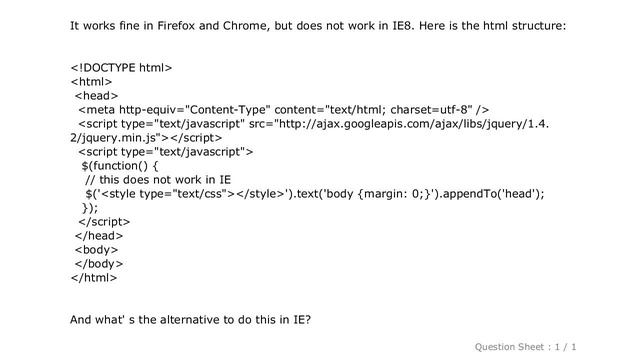This screenshot has height=360, width=640.
Task: Click the closing head tag
Action: pos(98,236)
